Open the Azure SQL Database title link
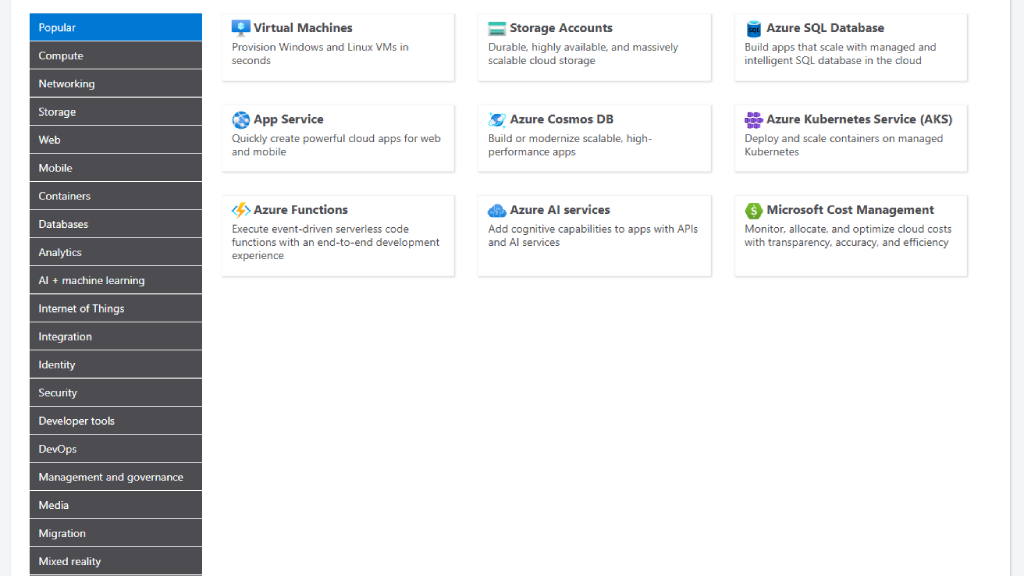 click(825, 28)
